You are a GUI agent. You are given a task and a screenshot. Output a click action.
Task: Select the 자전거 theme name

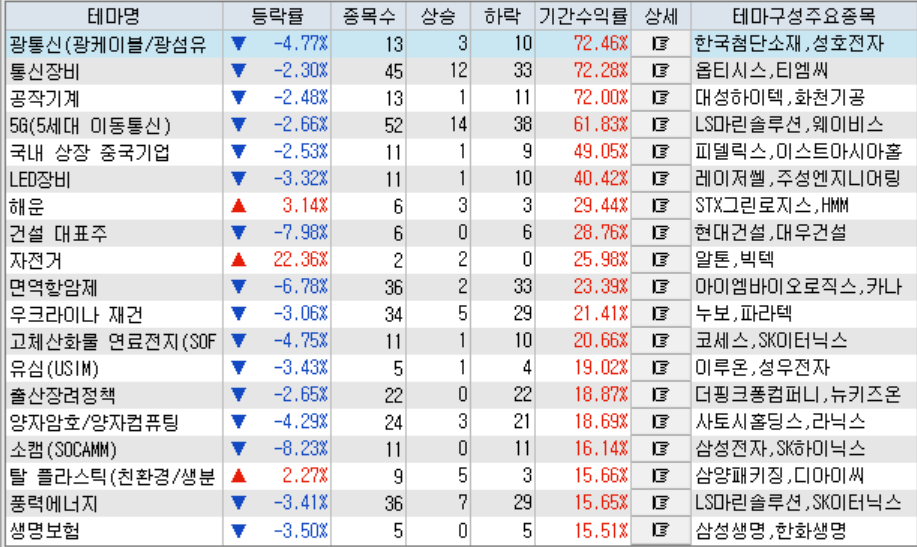[36, 260]
